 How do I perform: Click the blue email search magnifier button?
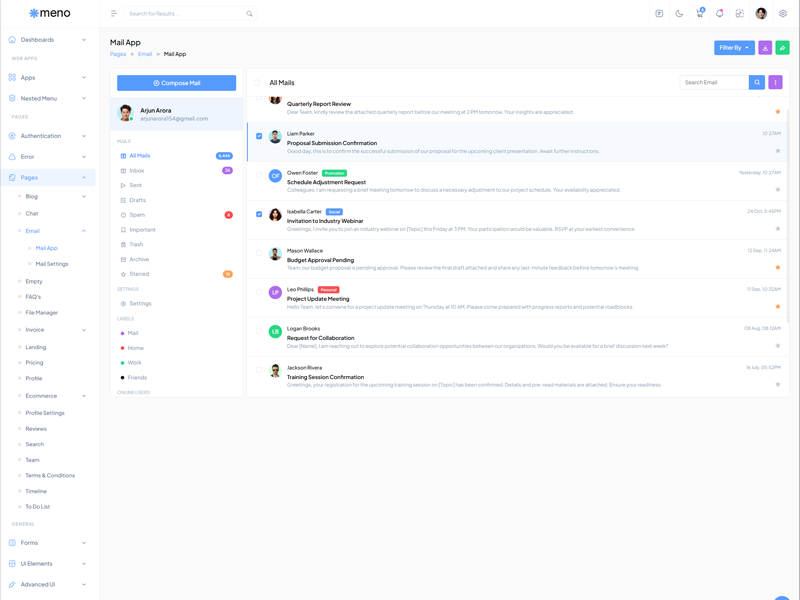(757, 83)
